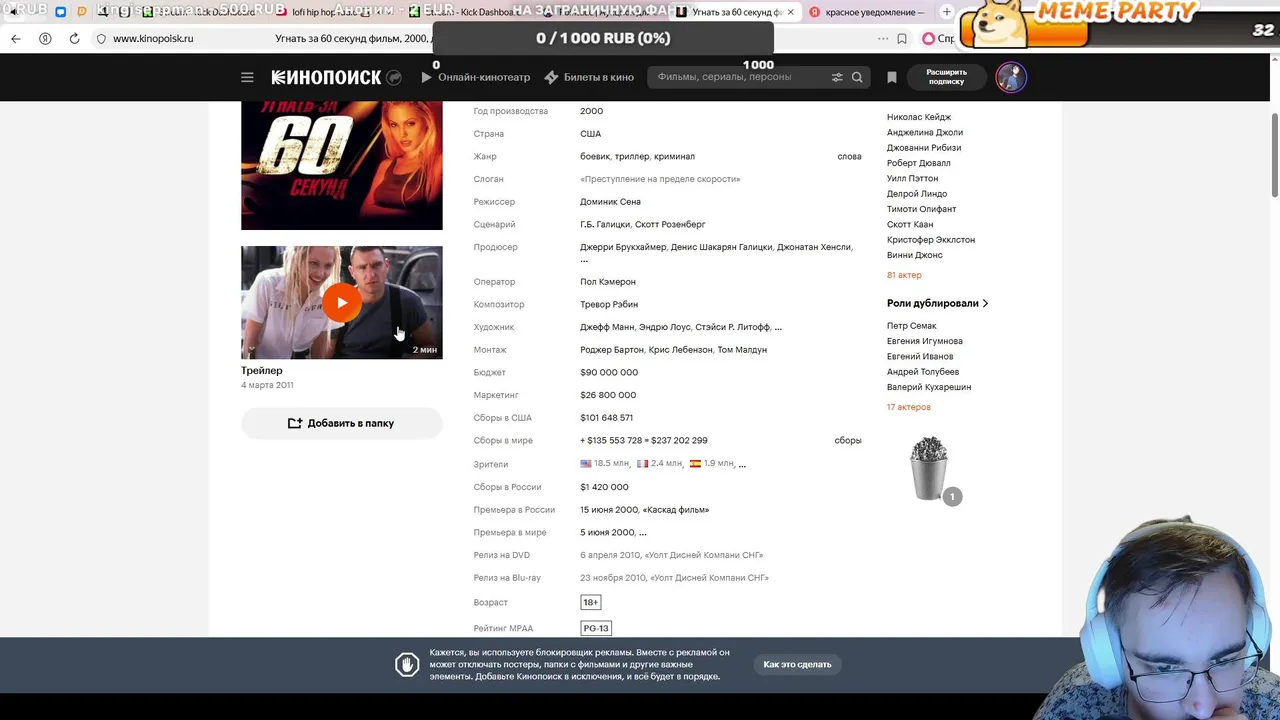This screenshot has width=1280, height=720.
Task: Open composer Тревор Рэбин page
Action: click(609, 304)
